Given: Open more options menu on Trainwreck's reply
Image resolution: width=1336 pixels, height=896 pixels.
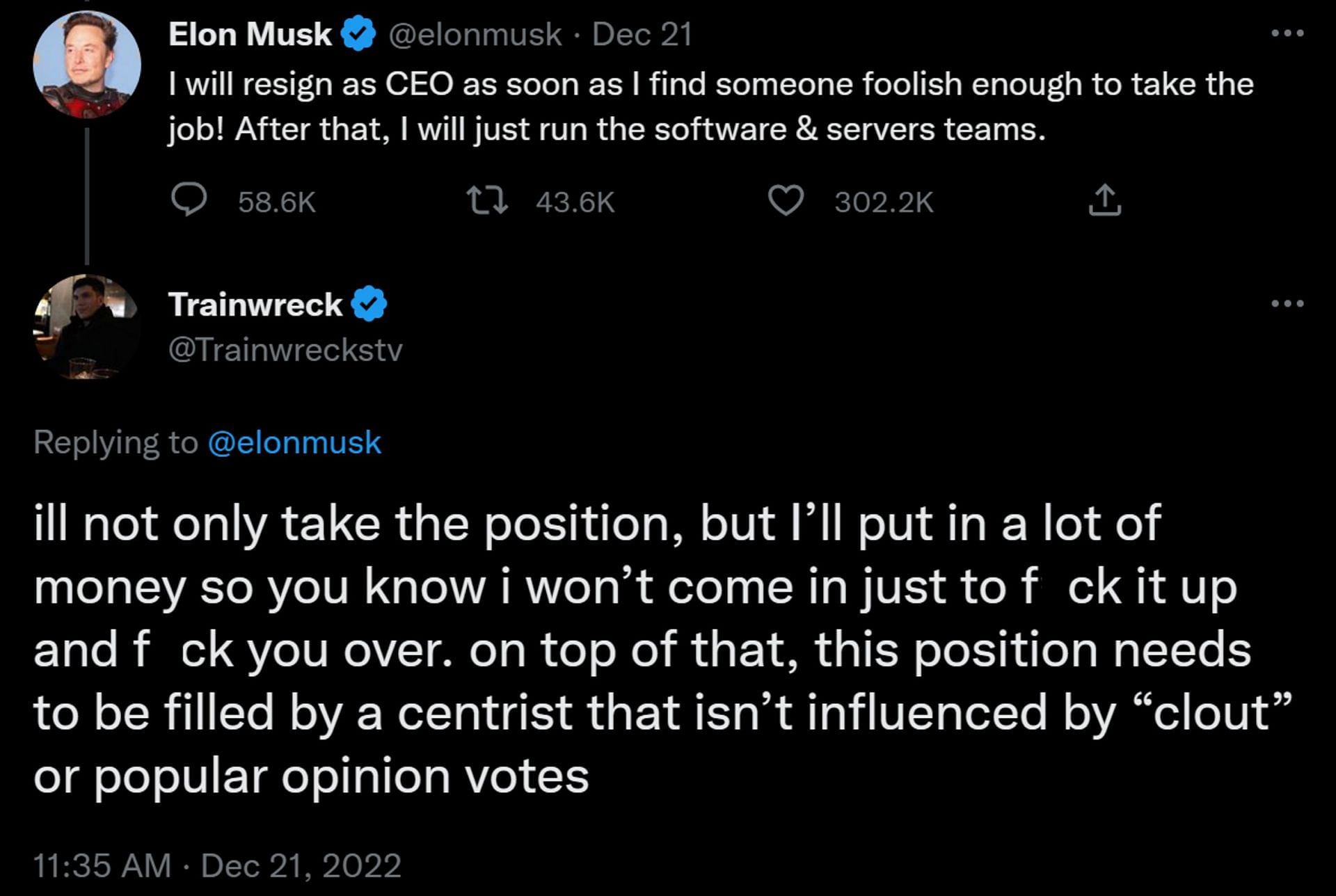Looking at the screenshot, I should (1287, 303).
